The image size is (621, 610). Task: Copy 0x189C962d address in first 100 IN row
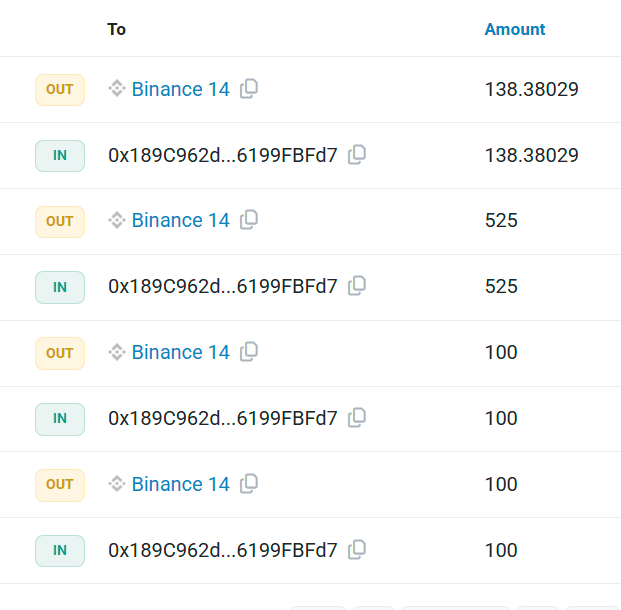356,418
